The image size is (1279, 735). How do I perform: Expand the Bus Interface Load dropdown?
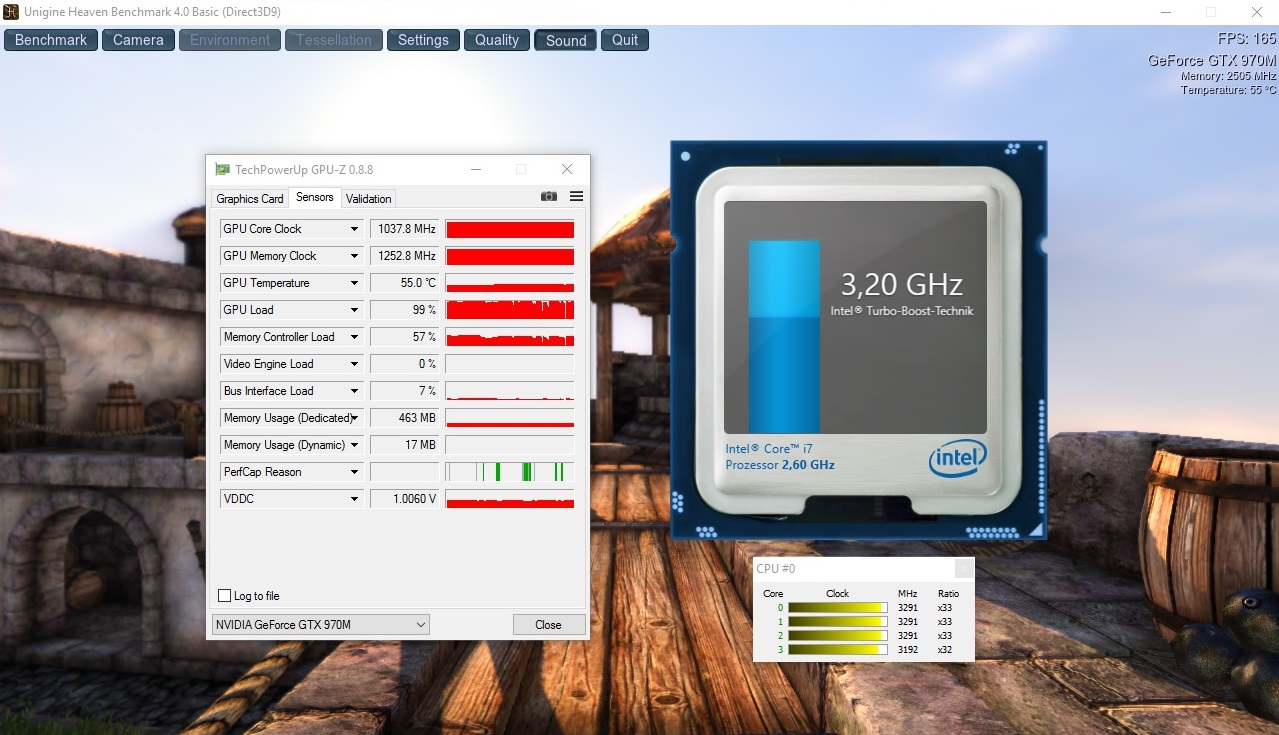click(x=354, y=391)
